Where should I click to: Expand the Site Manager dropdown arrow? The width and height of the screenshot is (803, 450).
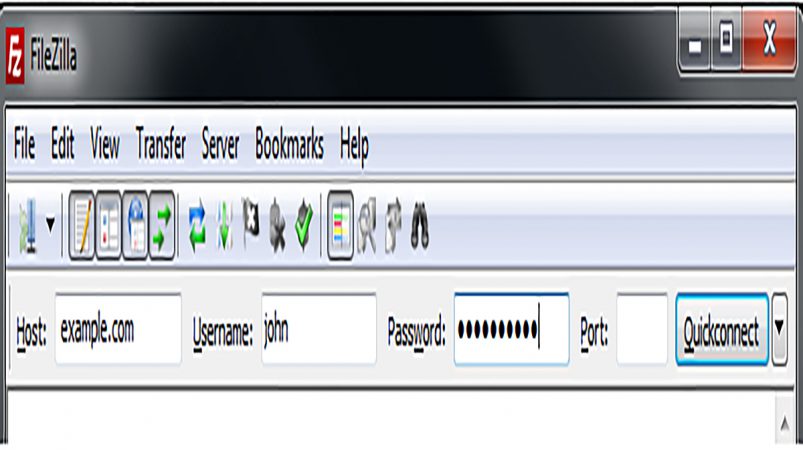pyautogui.click(x=50, y=225)
